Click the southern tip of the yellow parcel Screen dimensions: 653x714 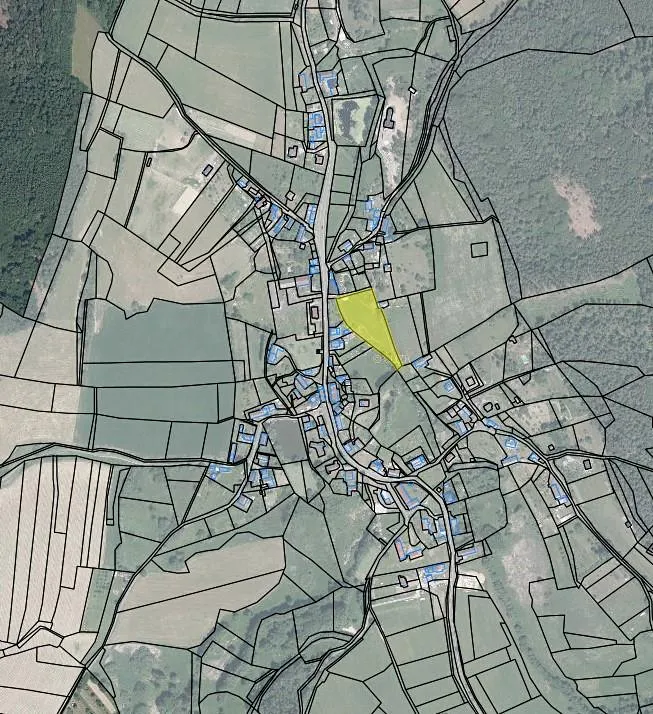399,365
